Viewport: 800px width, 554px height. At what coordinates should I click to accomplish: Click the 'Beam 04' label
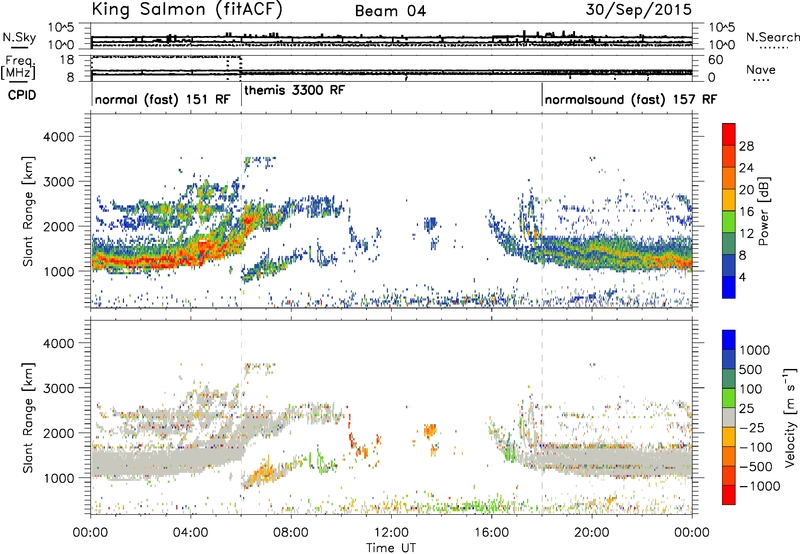point(390,11)
